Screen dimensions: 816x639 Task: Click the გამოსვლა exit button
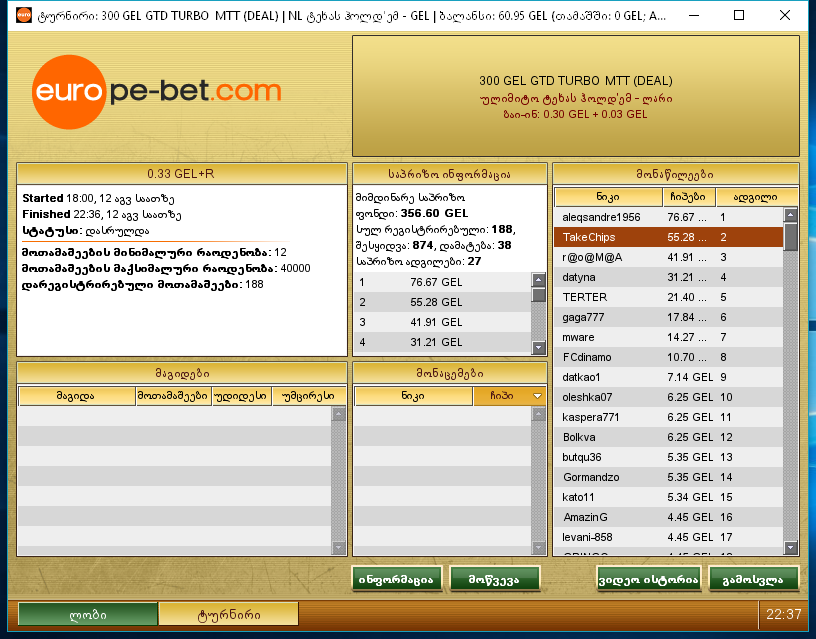[754, 579]
